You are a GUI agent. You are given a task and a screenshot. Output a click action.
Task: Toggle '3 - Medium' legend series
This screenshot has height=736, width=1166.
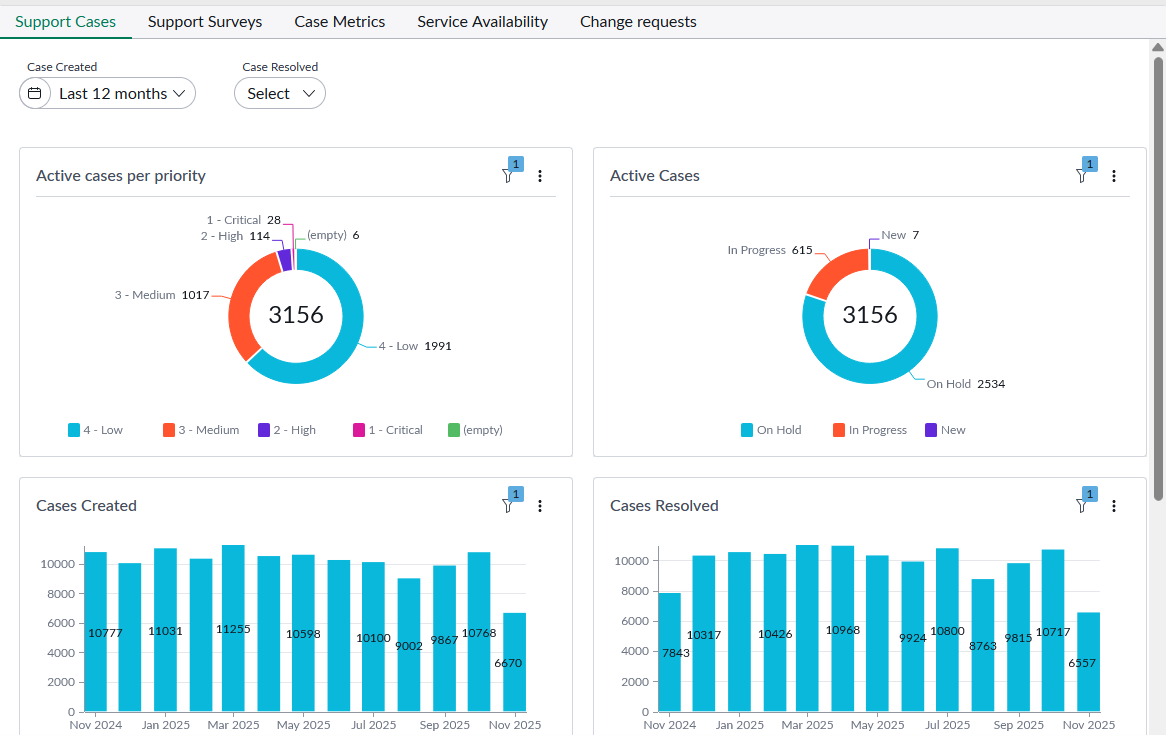(x=201, y=430)
